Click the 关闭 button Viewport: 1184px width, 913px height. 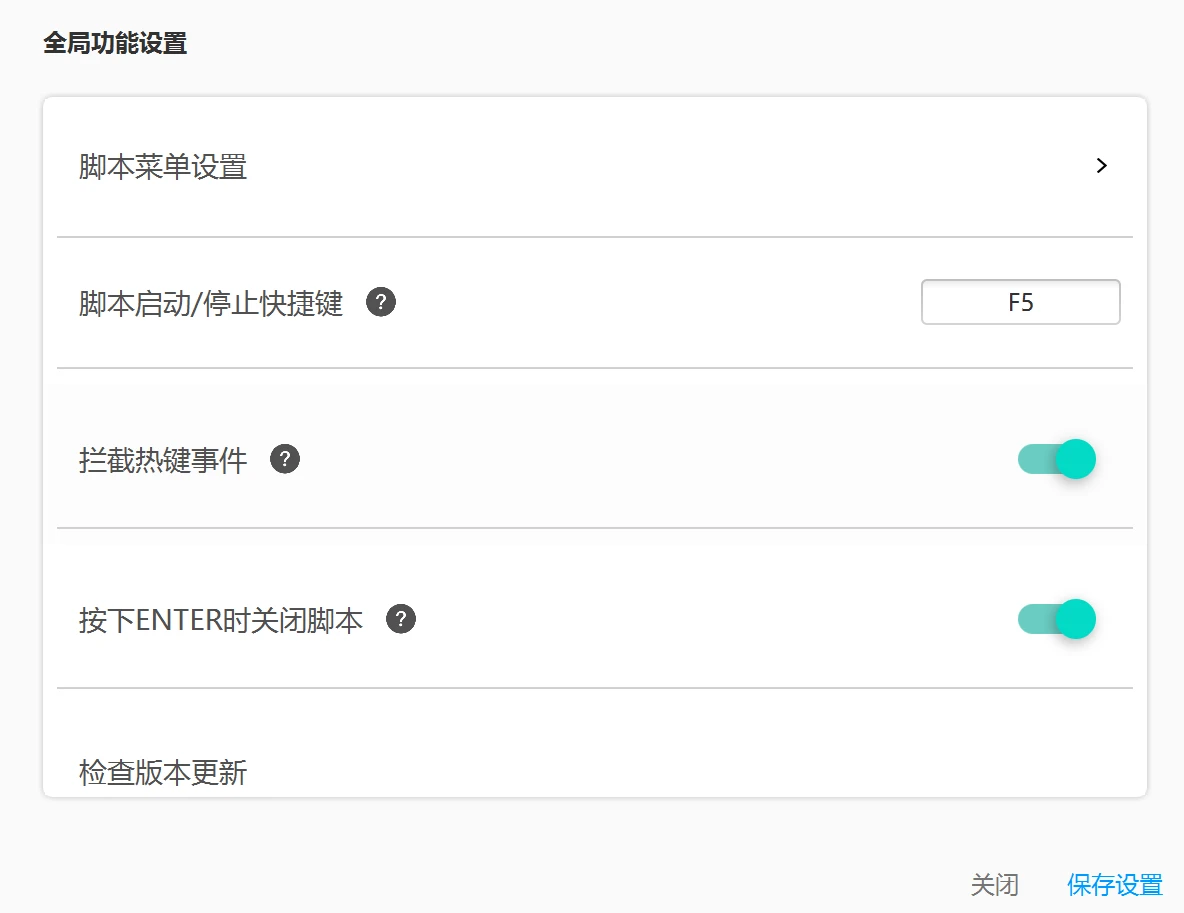click(994, 884)
